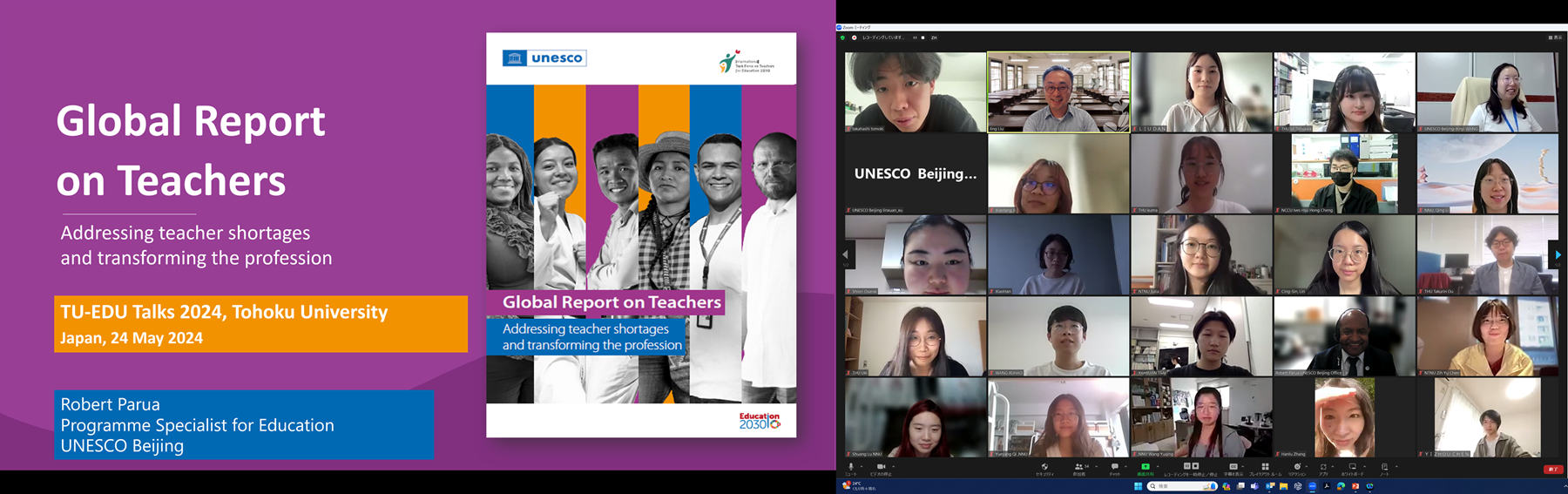Show captions with the CC icon

(x=1233, y=466)
